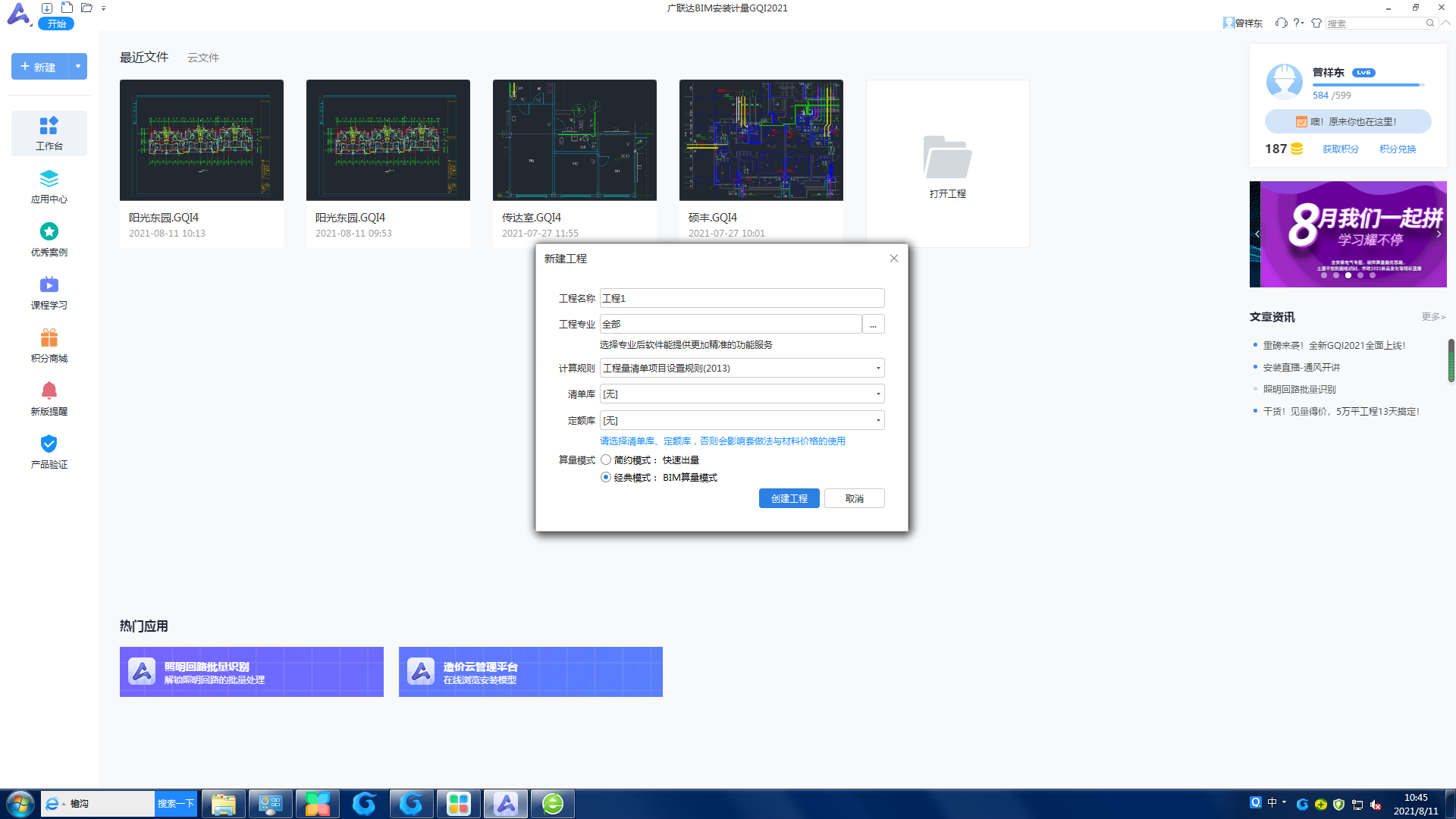Click the new file icon in the quick toolbar
Image resolution: width=1456 pixels, height=819 pixels.
(x=67, y=8)
